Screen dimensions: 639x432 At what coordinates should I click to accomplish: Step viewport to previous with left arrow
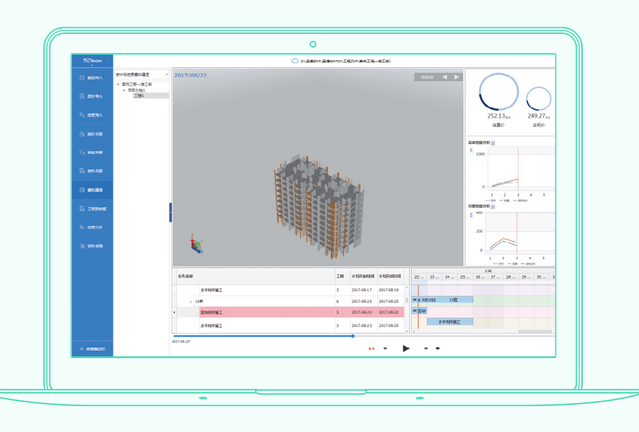click(x=445, y=77)
